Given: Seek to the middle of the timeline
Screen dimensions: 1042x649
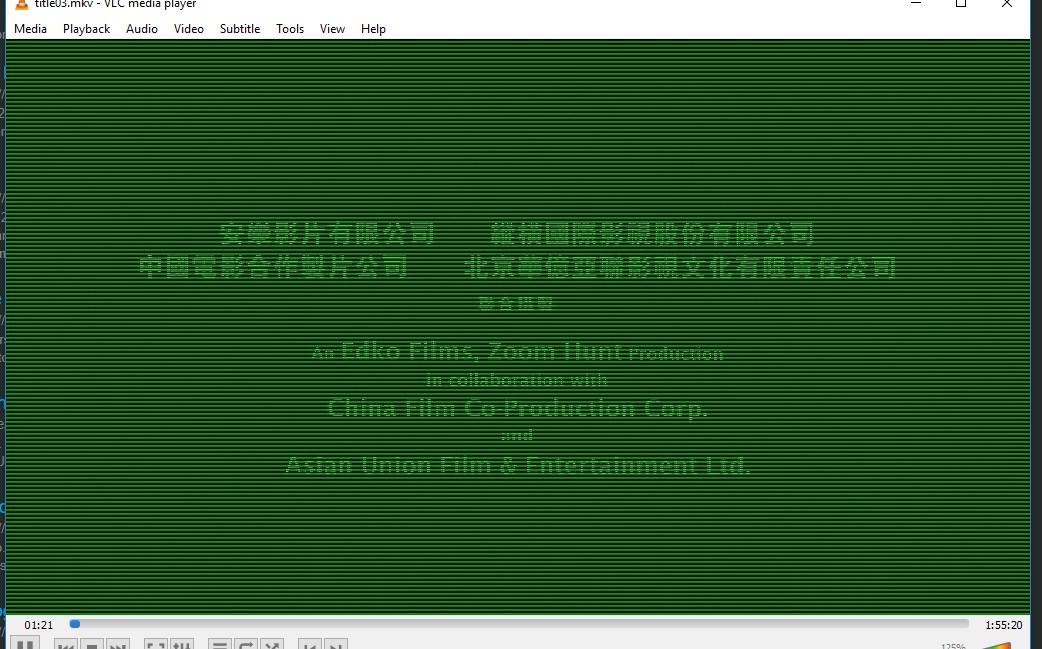Looking at the screenshot, I should pyautogui.click(x=519, y=624).
